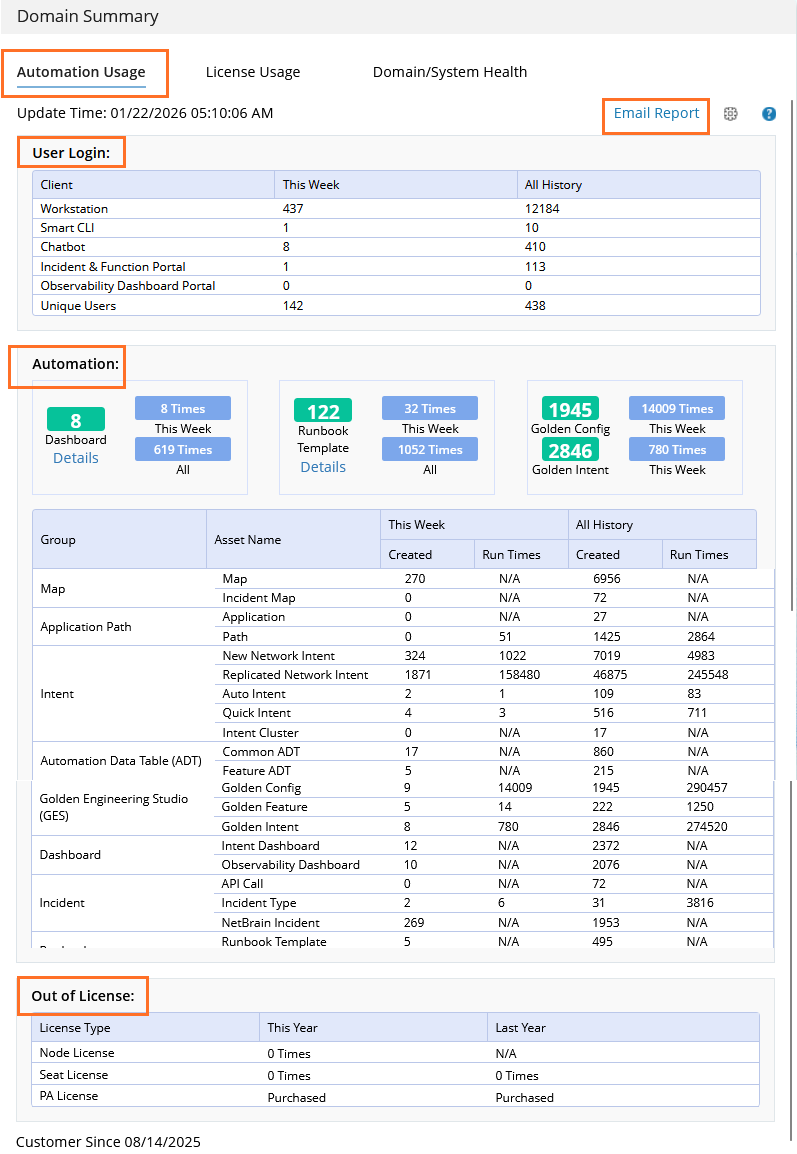Select the Replicated Network Intent row
This screenshot has height=1154, width=797.
pos(295,675)
